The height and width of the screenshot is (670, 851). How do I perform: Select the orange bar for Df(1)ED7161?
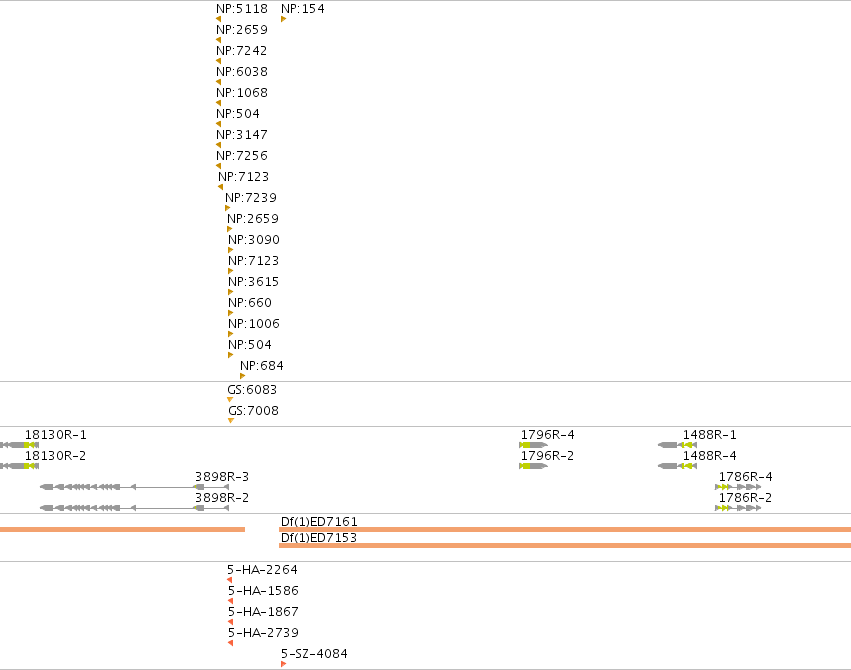tap(565, 529)
